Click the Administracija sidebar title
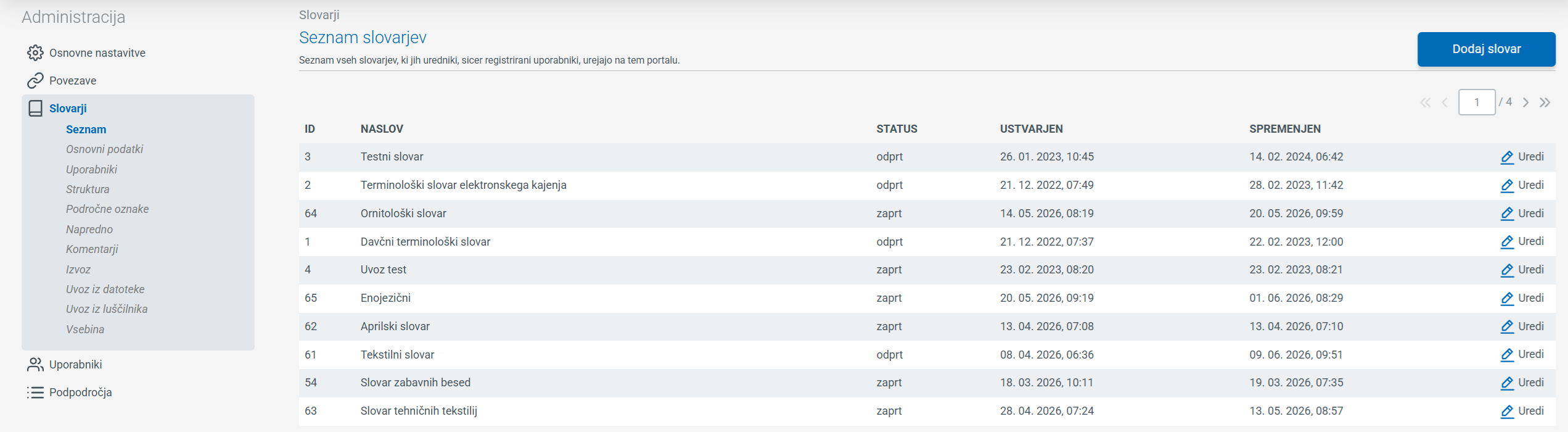Screen dimensions: 1568x432 [x=73, y=17]
